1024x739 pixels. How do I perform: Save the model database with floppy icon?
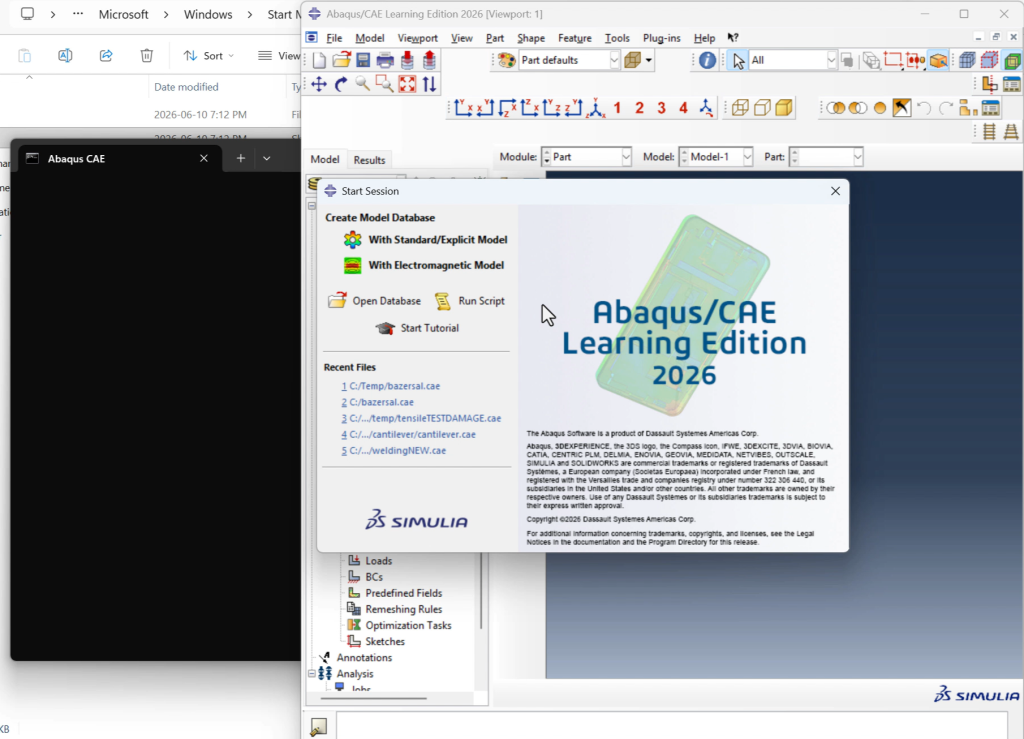[363, 61]
